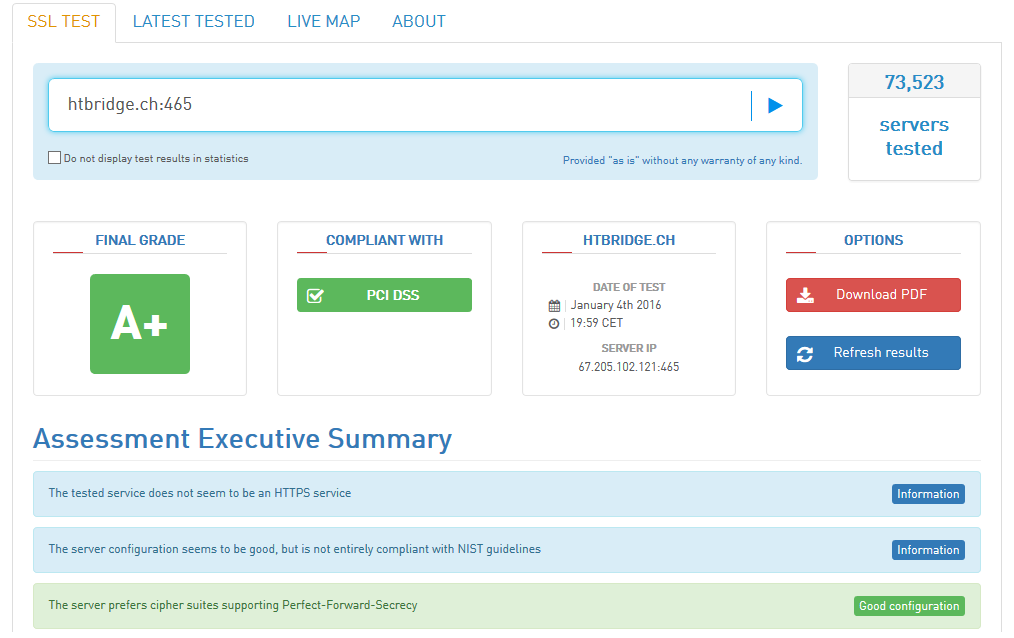Viewport: 1014px width, 638px height.
Task: Open the LATEST TESTED tab
Action: 193,21
